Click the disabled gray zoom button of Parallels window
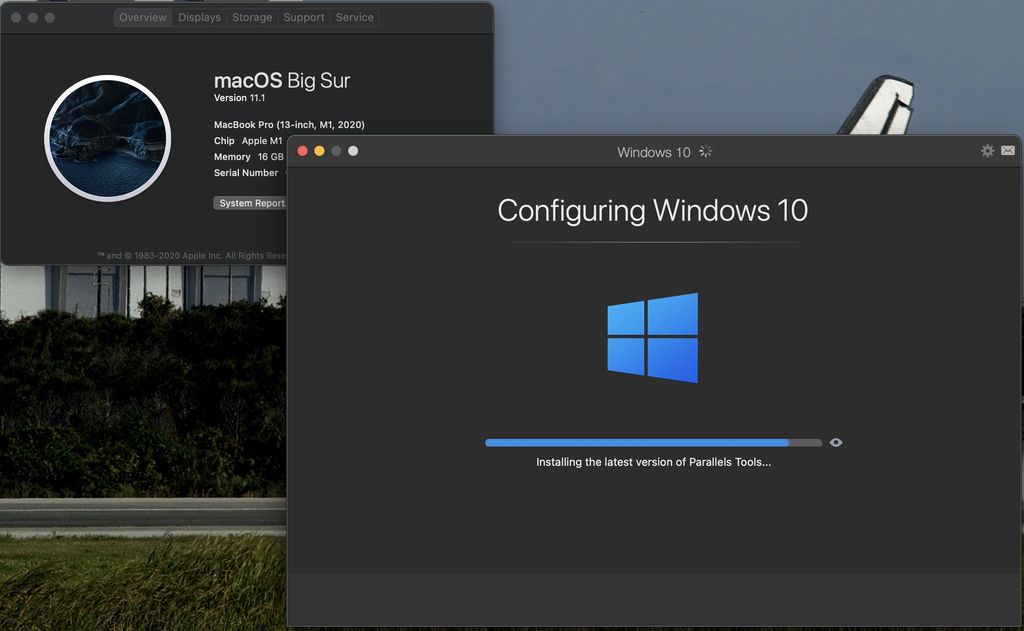 (336, 151)
